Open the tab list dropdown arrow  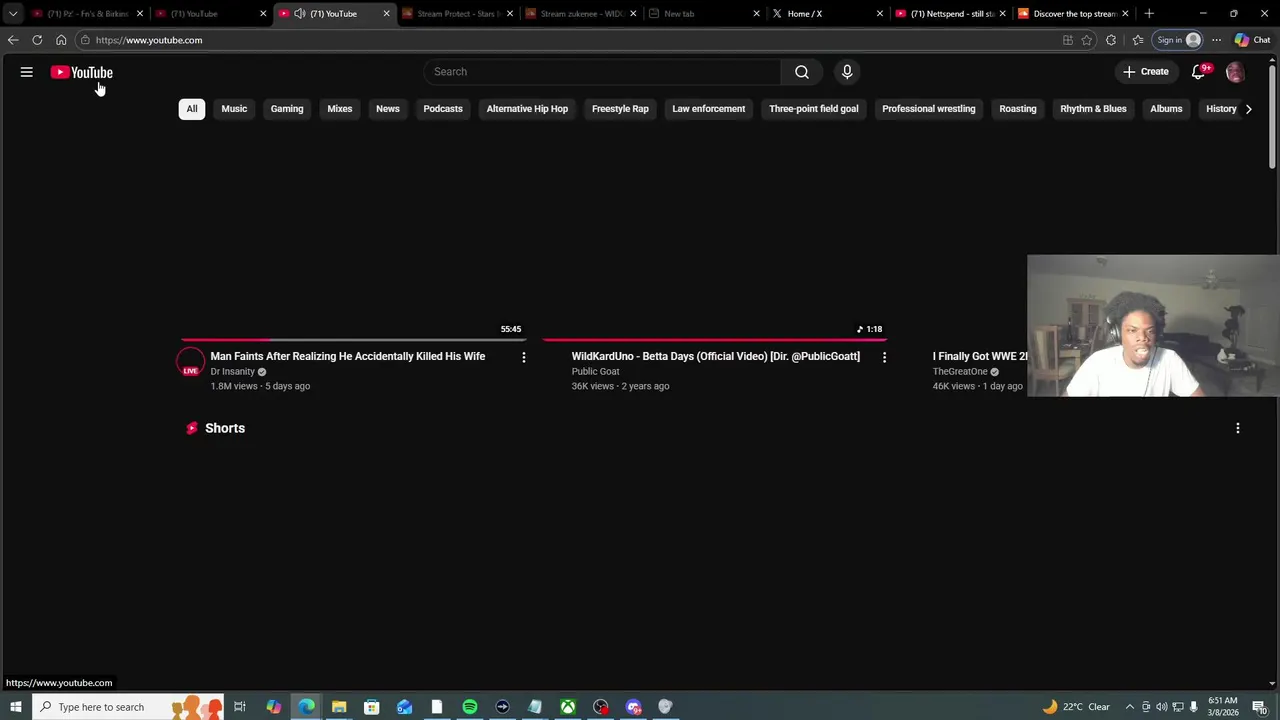point(13,14)
